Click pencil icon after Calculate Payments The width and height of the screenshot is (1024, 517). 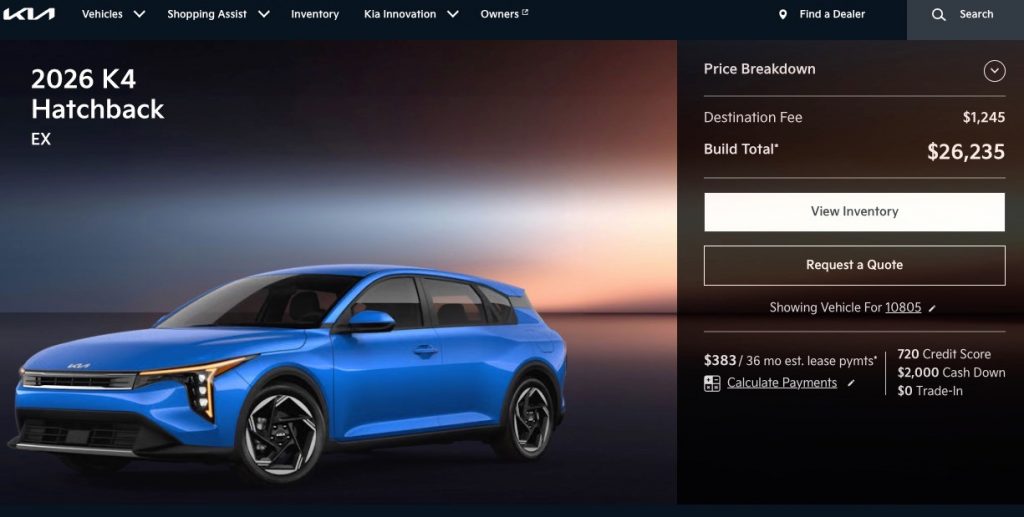click(851, 383)
